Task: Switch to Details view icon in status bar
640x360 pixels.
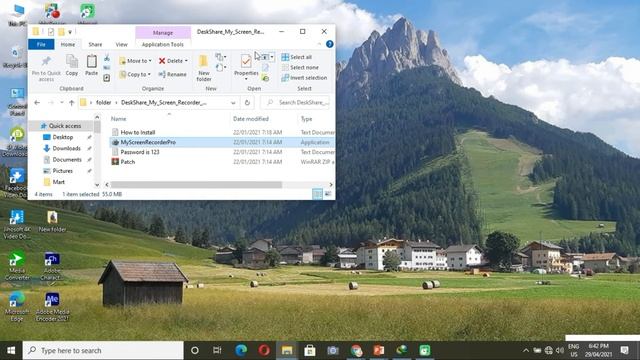Action: 317,194
